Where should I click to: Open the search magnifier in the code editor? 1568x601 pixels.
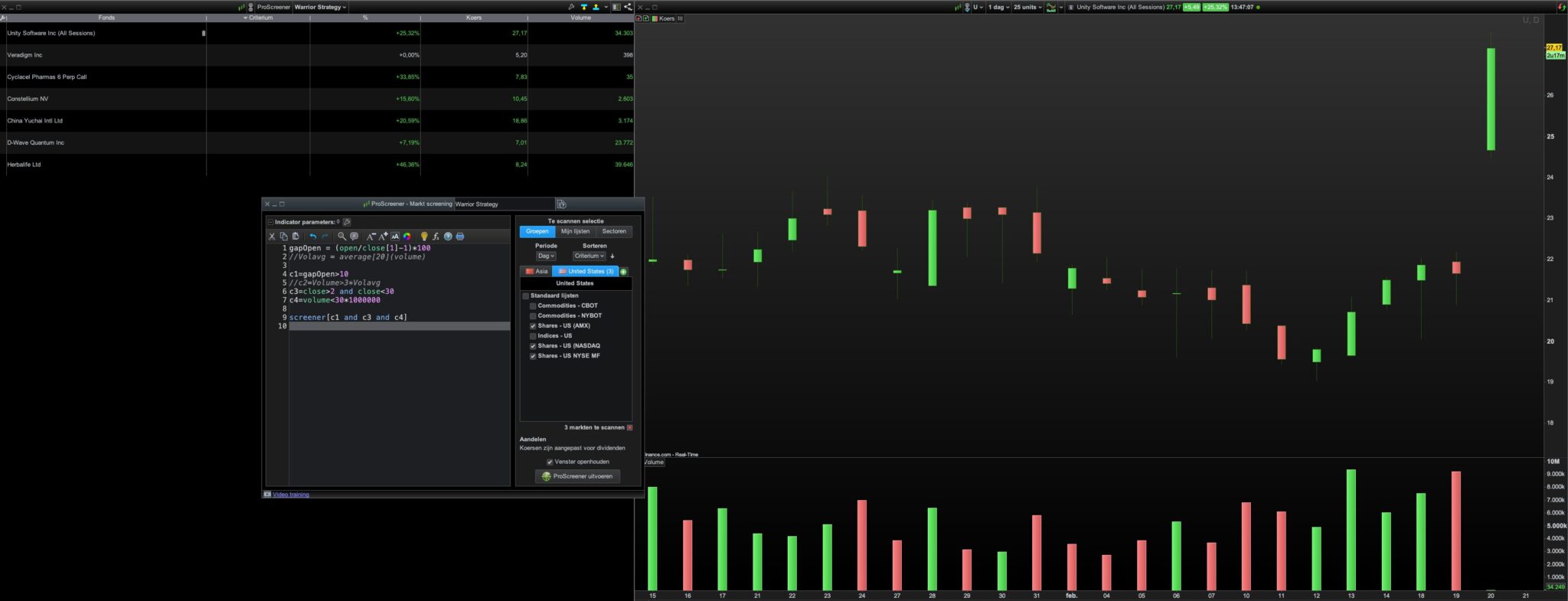(x=341, y=237)
